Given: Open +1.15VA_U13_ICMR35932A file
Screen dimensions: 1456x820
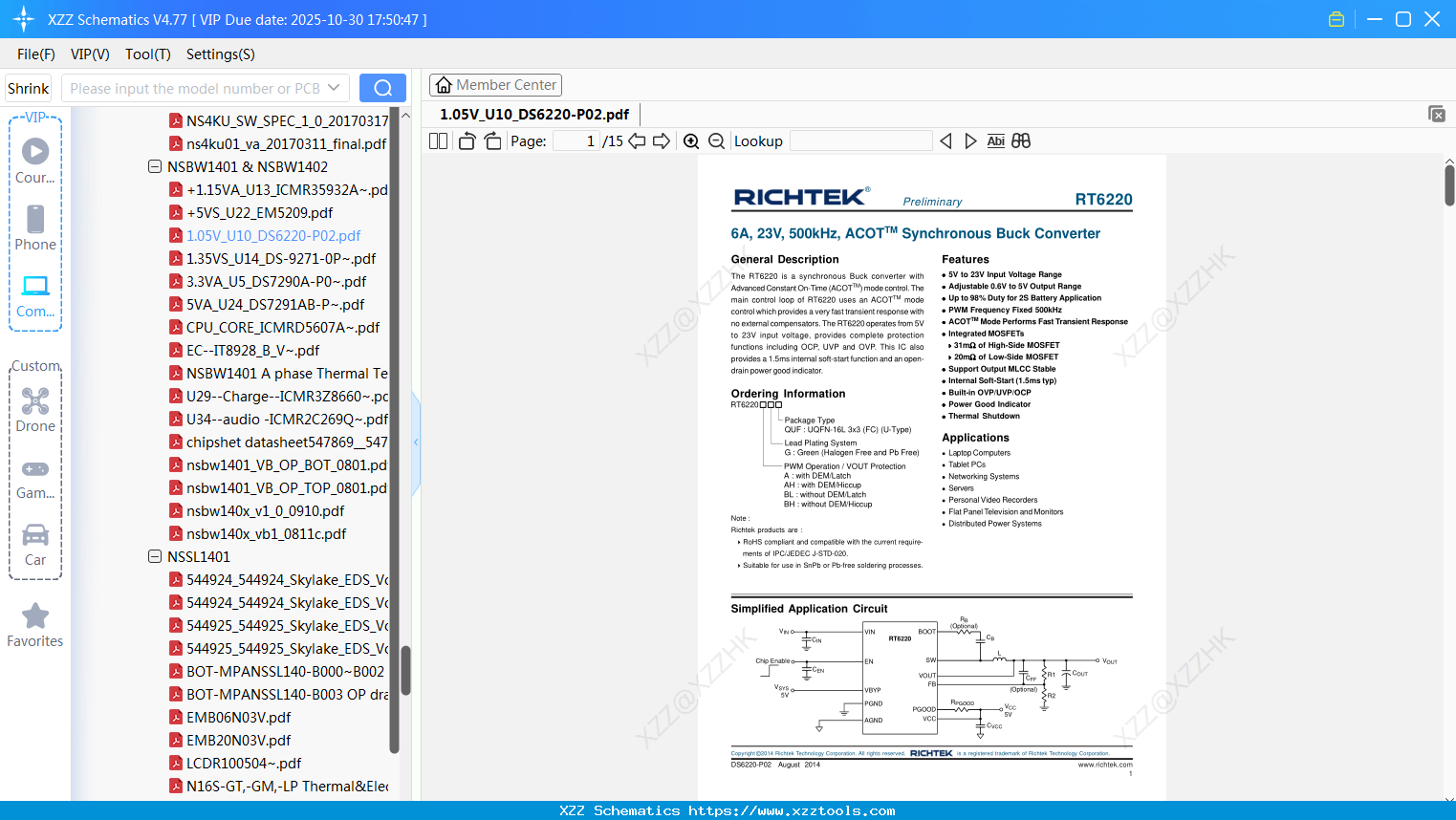Looking at the screenshot, I should click(x=287, y=189).
